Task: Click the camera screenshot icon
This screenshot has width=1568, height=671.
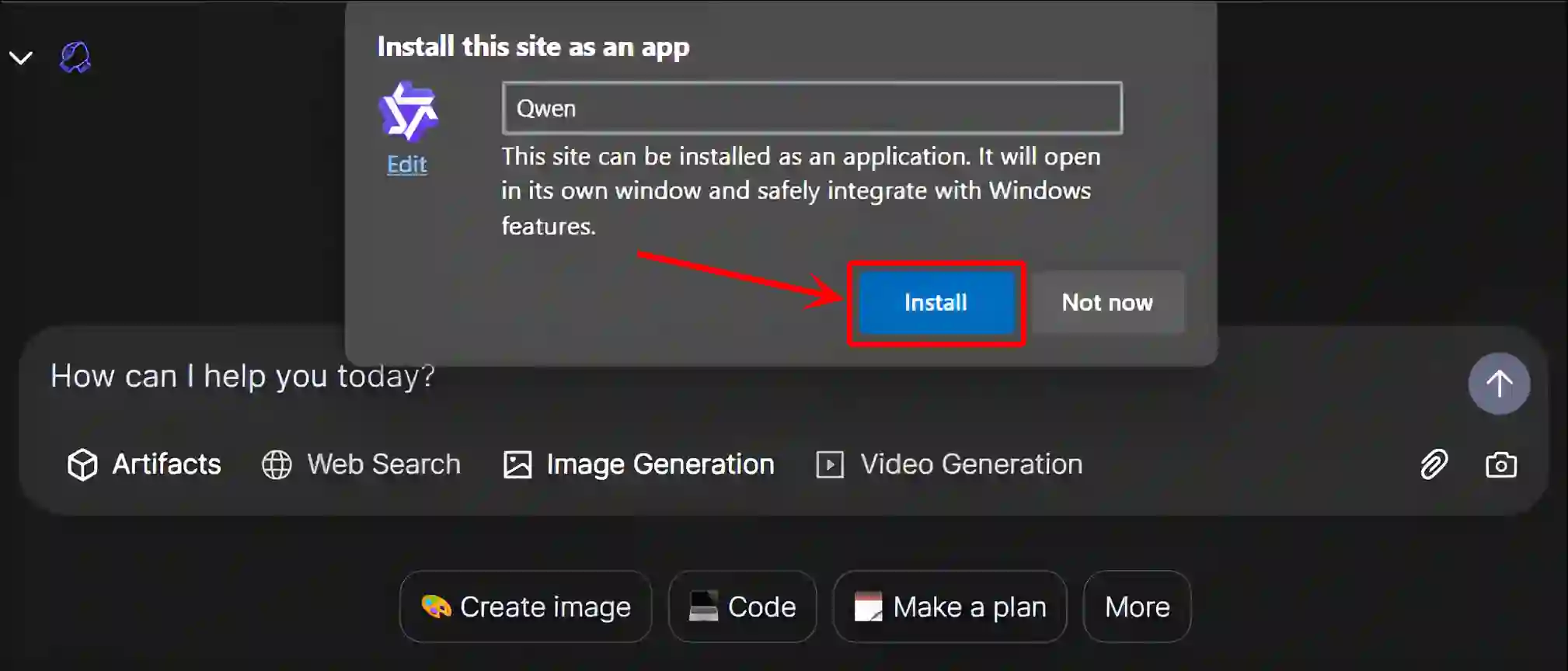Action: coord(1500,465)
